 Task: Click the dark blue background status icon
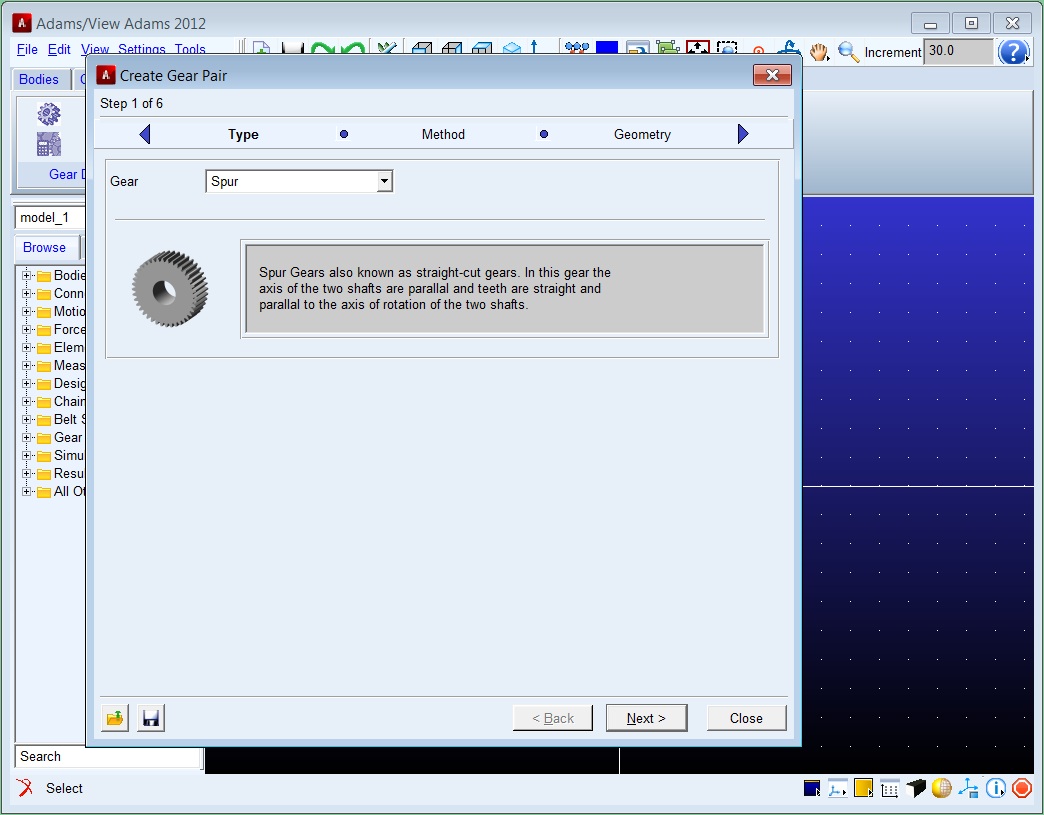812,788
